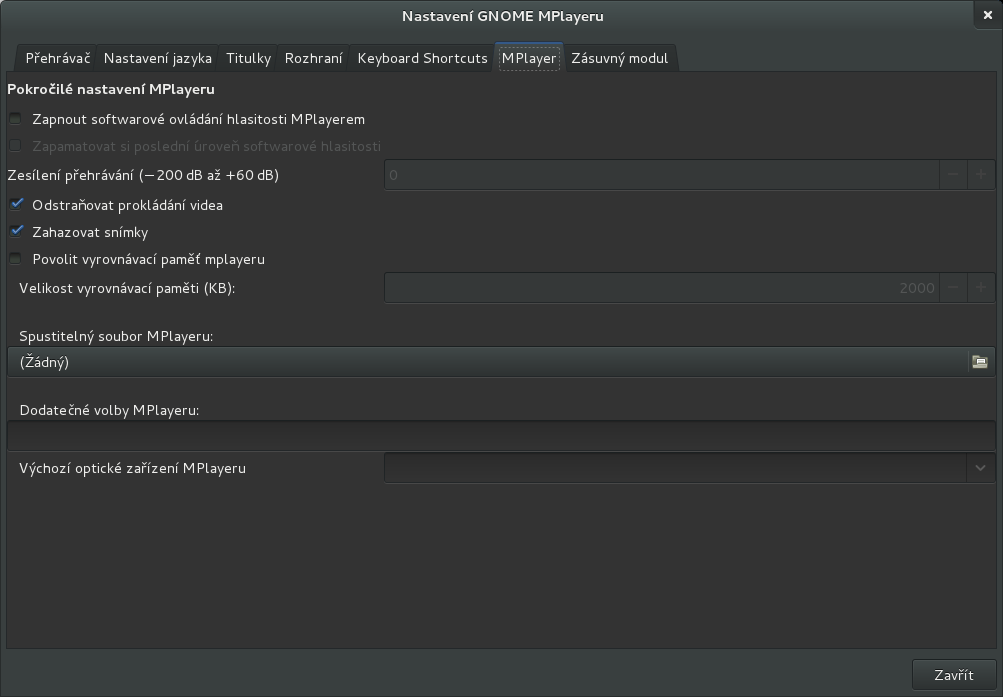The width and height of the screenshot is (1003, 697).
Task: Decrease cache size with minus button
Action: point(952,288)
